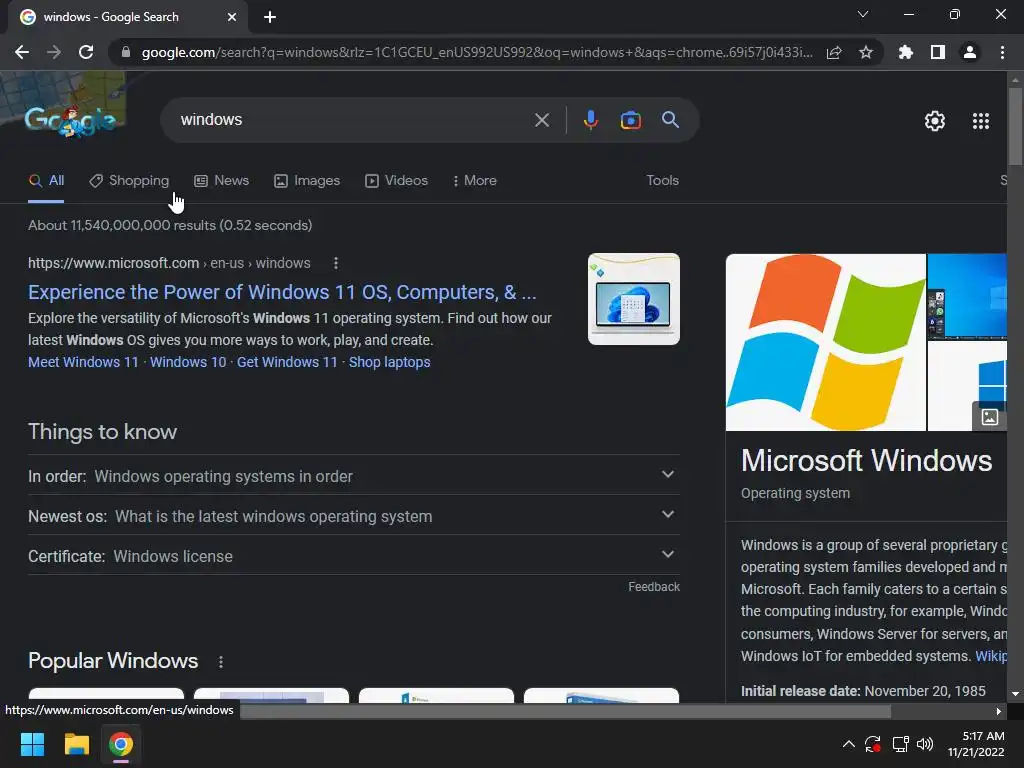1024x768 pixels.
Task: Open Get Windows 11 sitelink
Action: [x=287, y=362]
